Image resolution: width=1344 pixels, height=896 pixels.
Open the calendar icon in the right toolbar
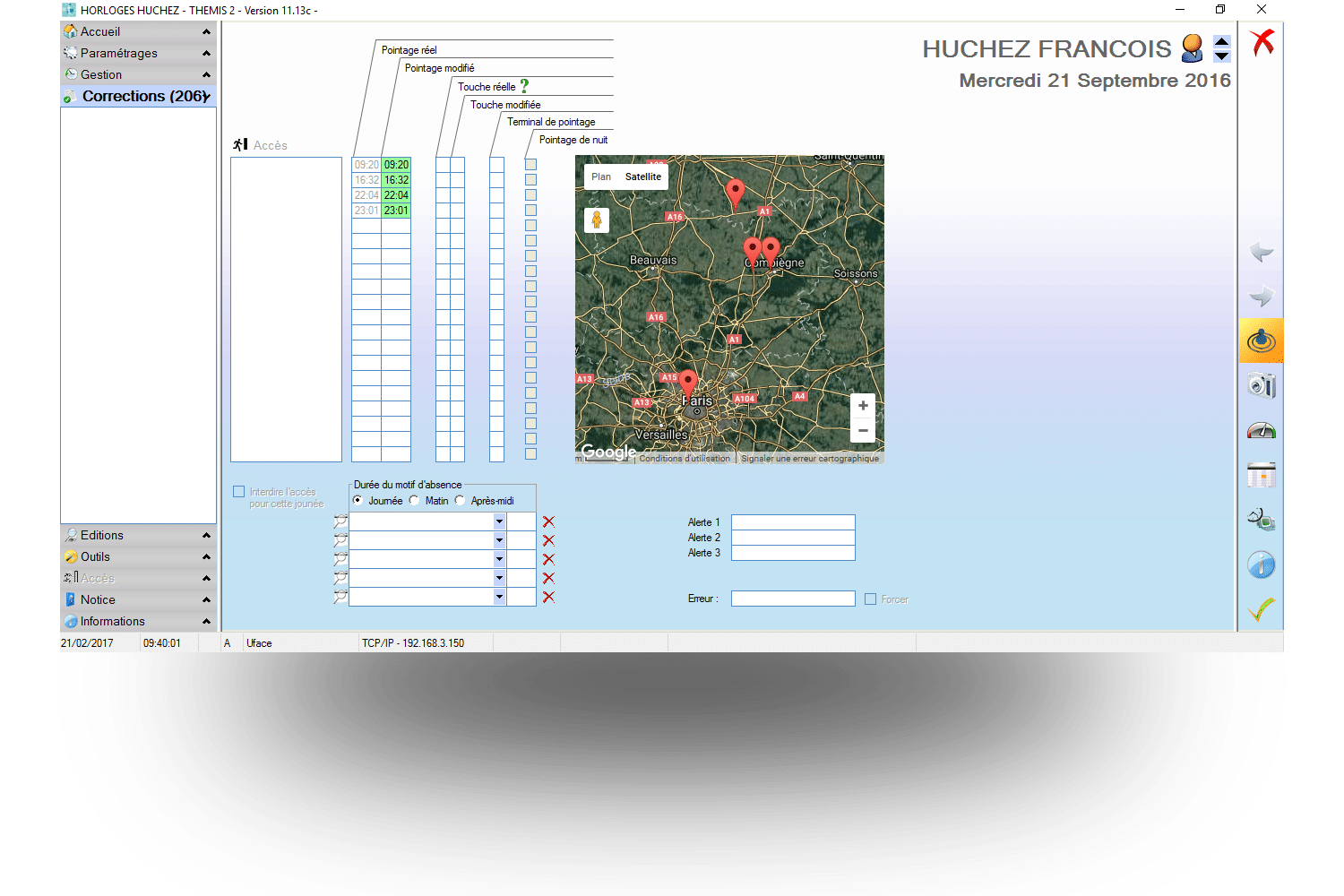(1261, 474)
